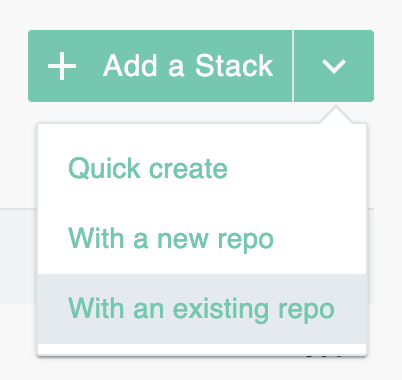Create a stack with a new repo
This screenshot has width=402, height=380.
pos(171,239)
